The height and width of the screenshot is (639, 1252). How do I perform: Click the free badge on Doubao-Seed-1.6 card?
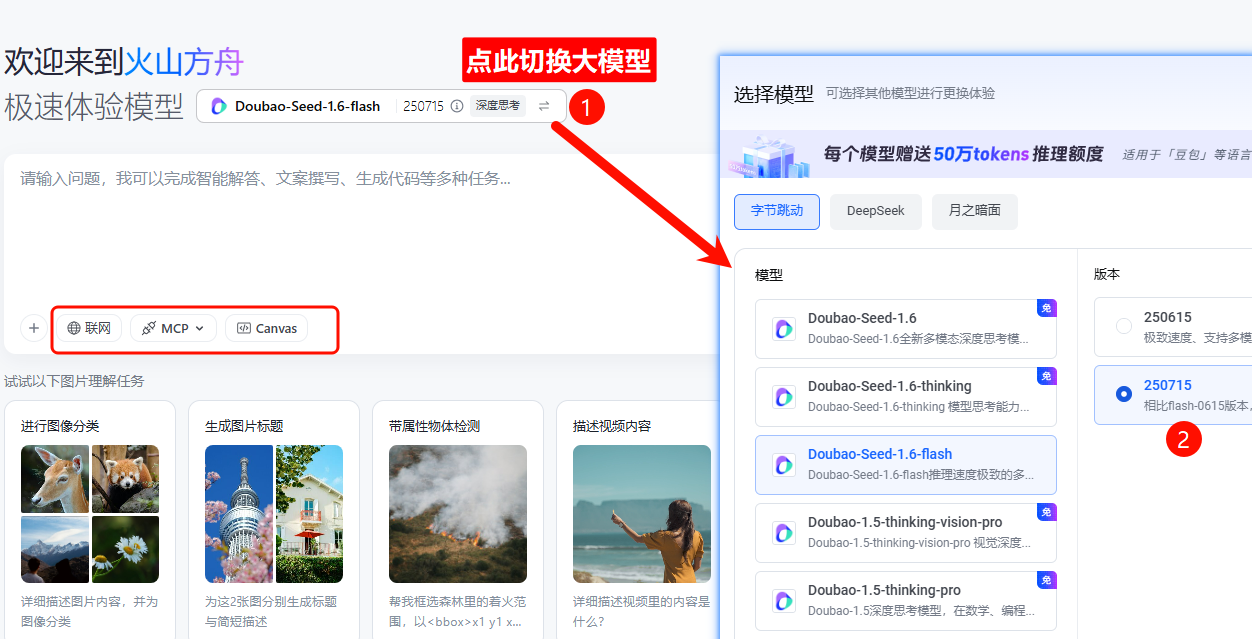(1046, 308)
